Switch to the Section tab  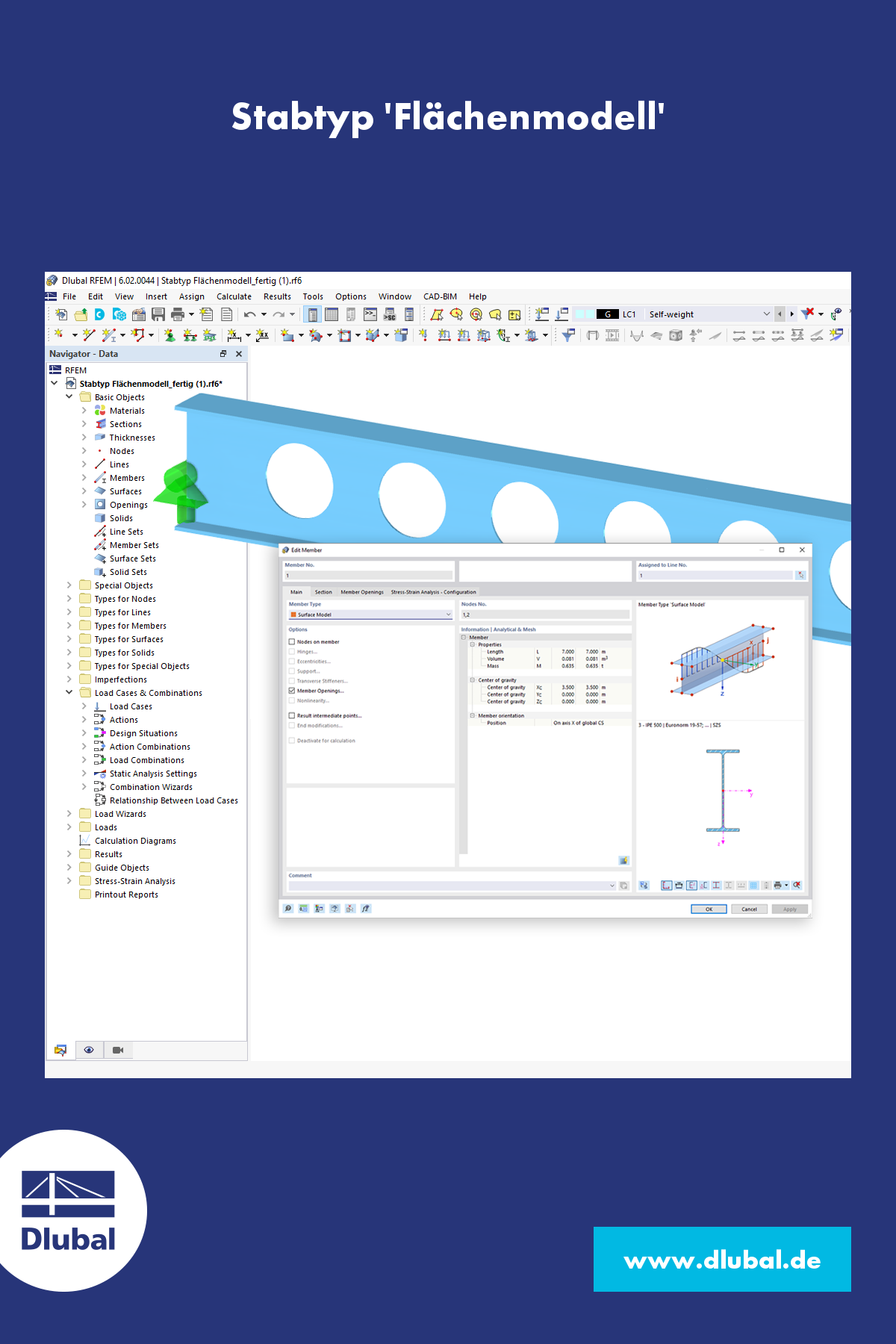pos(323,592)
